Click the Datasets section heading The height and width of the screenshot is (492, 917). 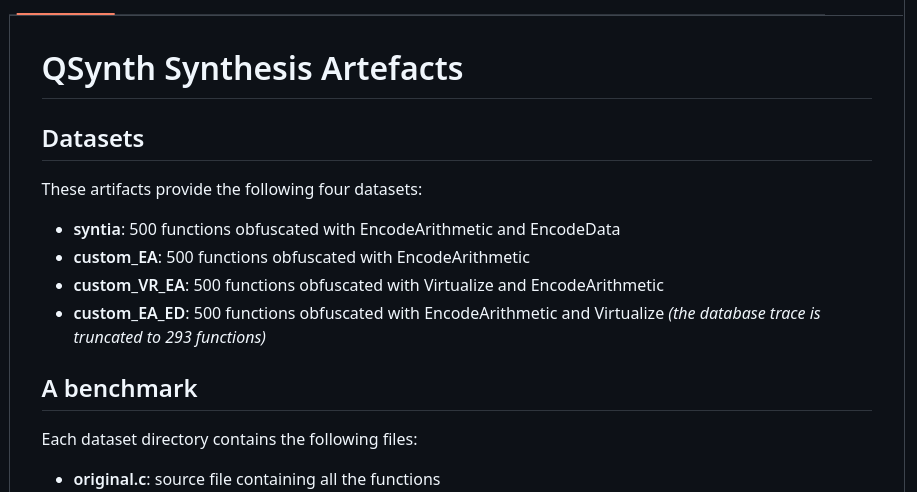tap(93, 139)
